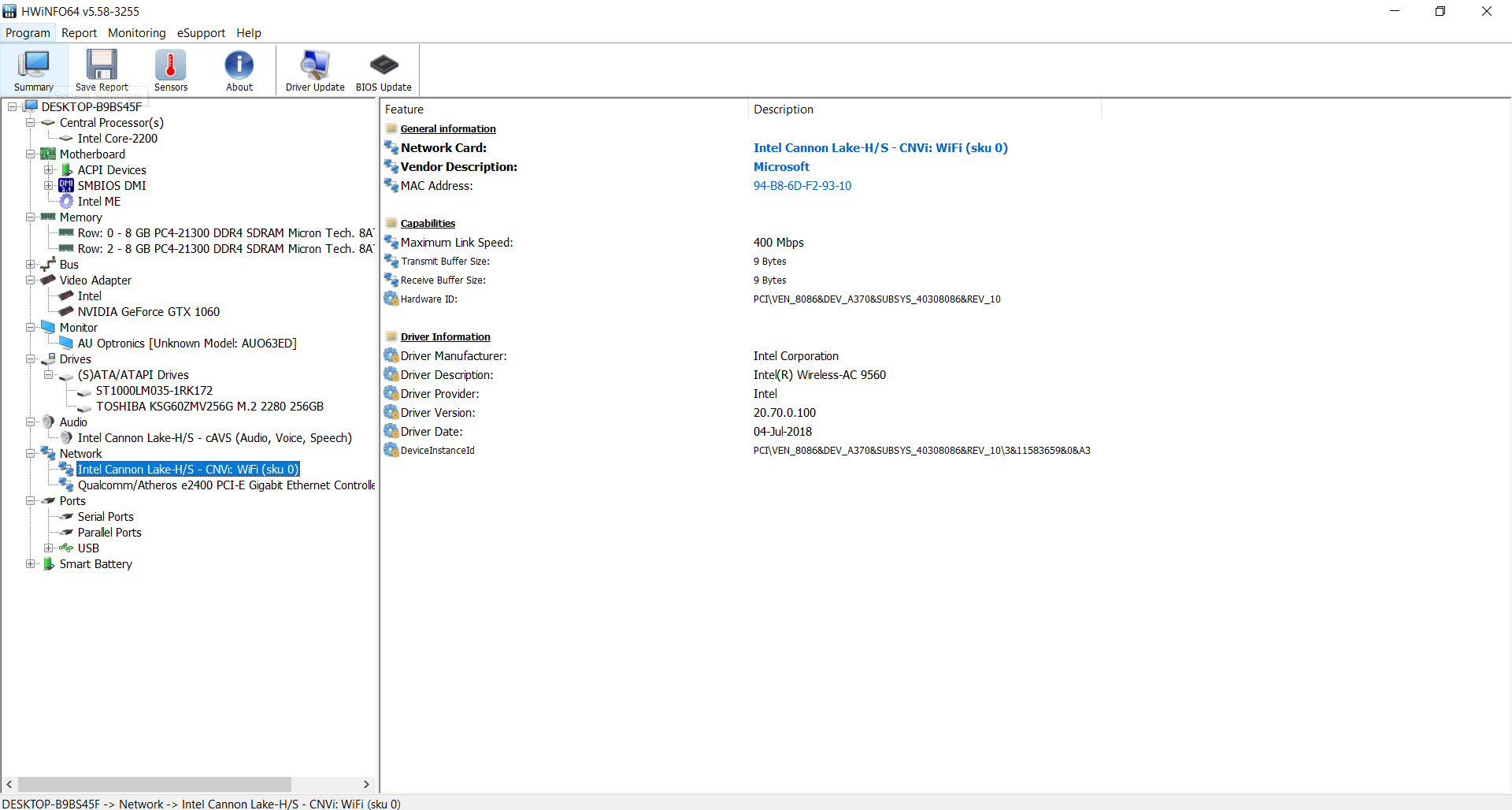Click the MAC address 94-B8-6D-F2-93-10
Viewport: 1512px width, 810px height.
(x=802, y=186)
